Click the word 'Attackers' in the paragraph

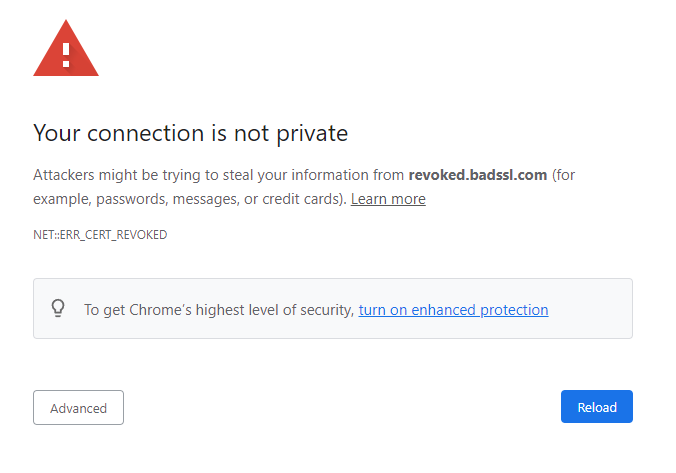tap(64, 175)
